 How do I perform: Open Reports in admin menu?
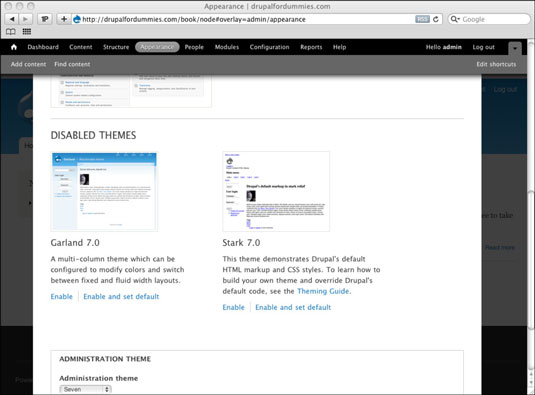pos(311,47)
